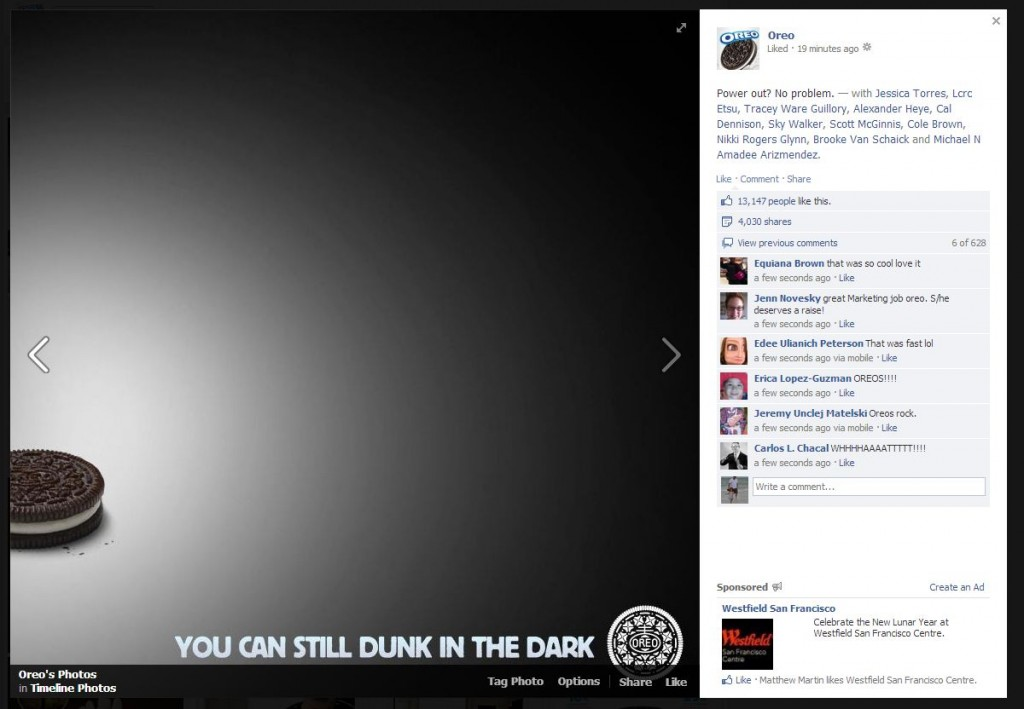Click the Oreo page profile picture
The height and width of the screenshot is (709, 1024).
(x=738, y=49)
